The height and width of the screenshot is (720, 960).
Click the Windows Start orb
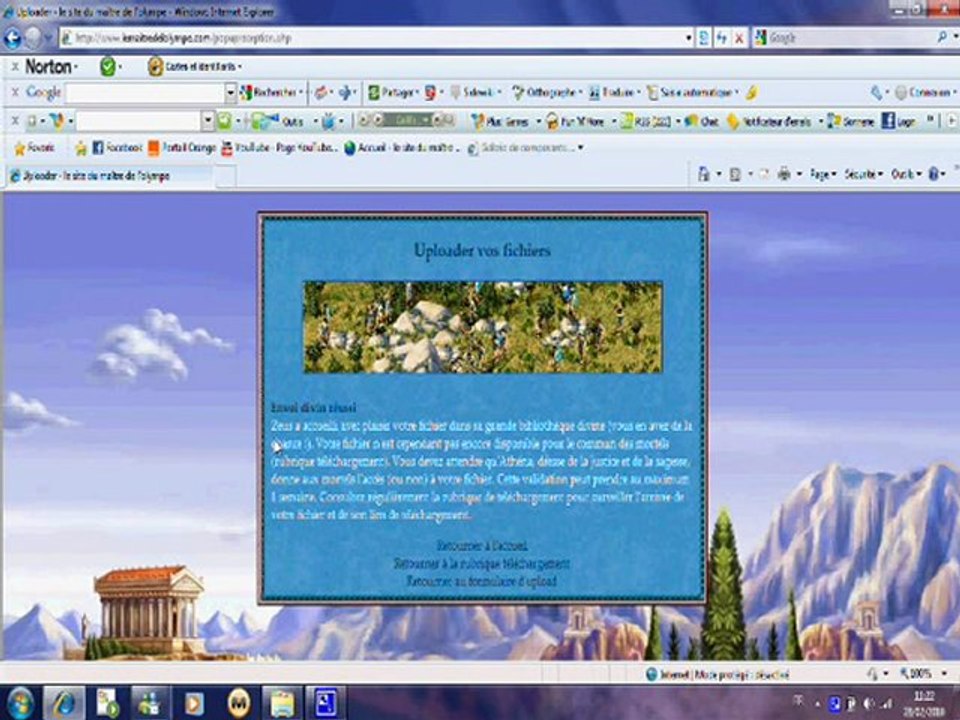pos(20,703)
